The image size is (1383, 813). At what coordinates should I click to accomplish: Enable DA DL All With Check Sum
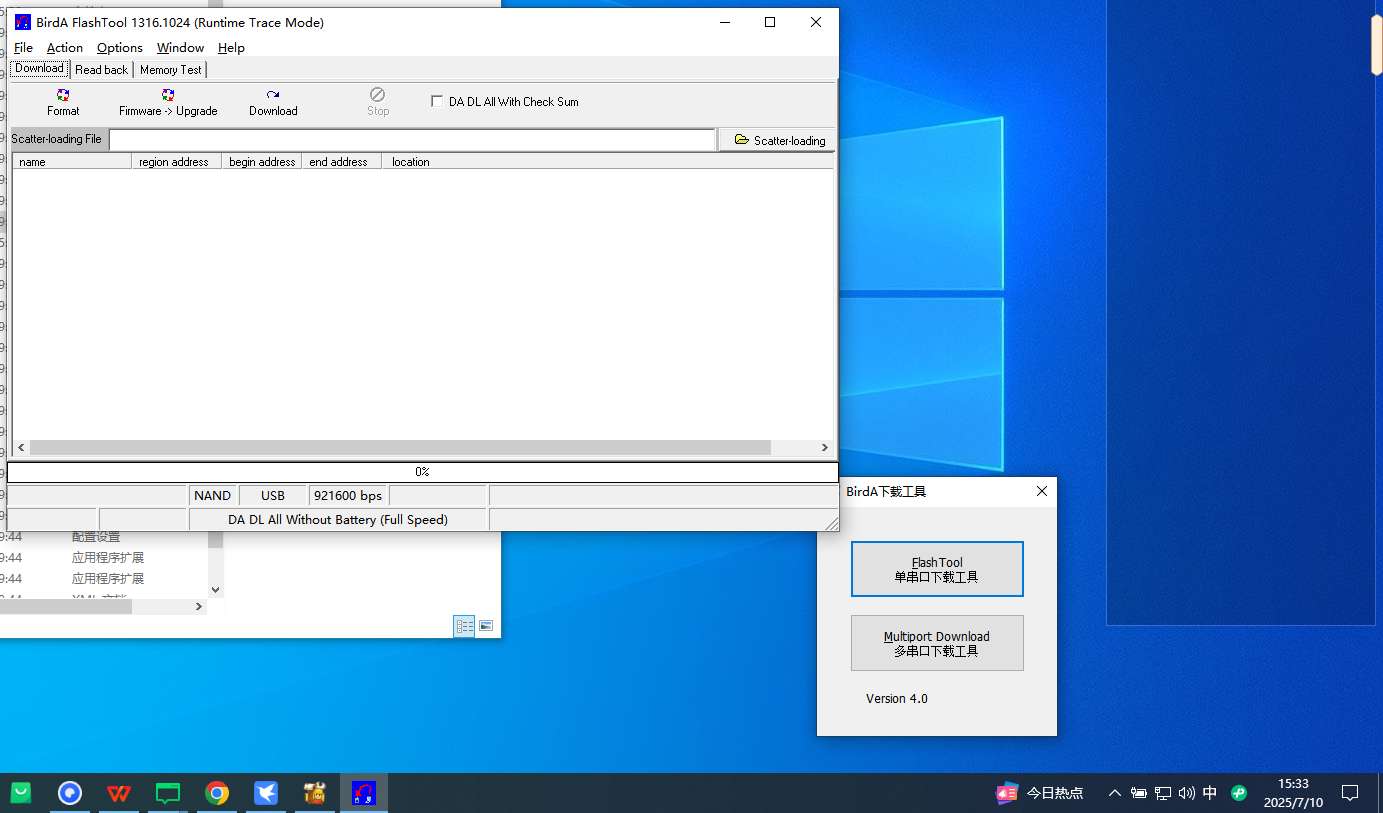(x=437, y=101)
